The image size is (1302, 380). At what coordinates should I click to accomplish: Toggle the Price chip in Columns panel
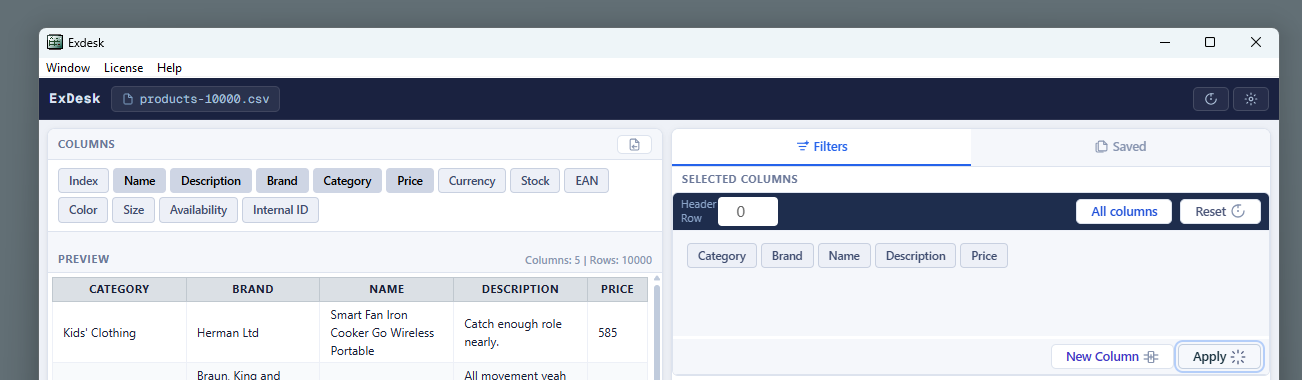coord(410,181)
